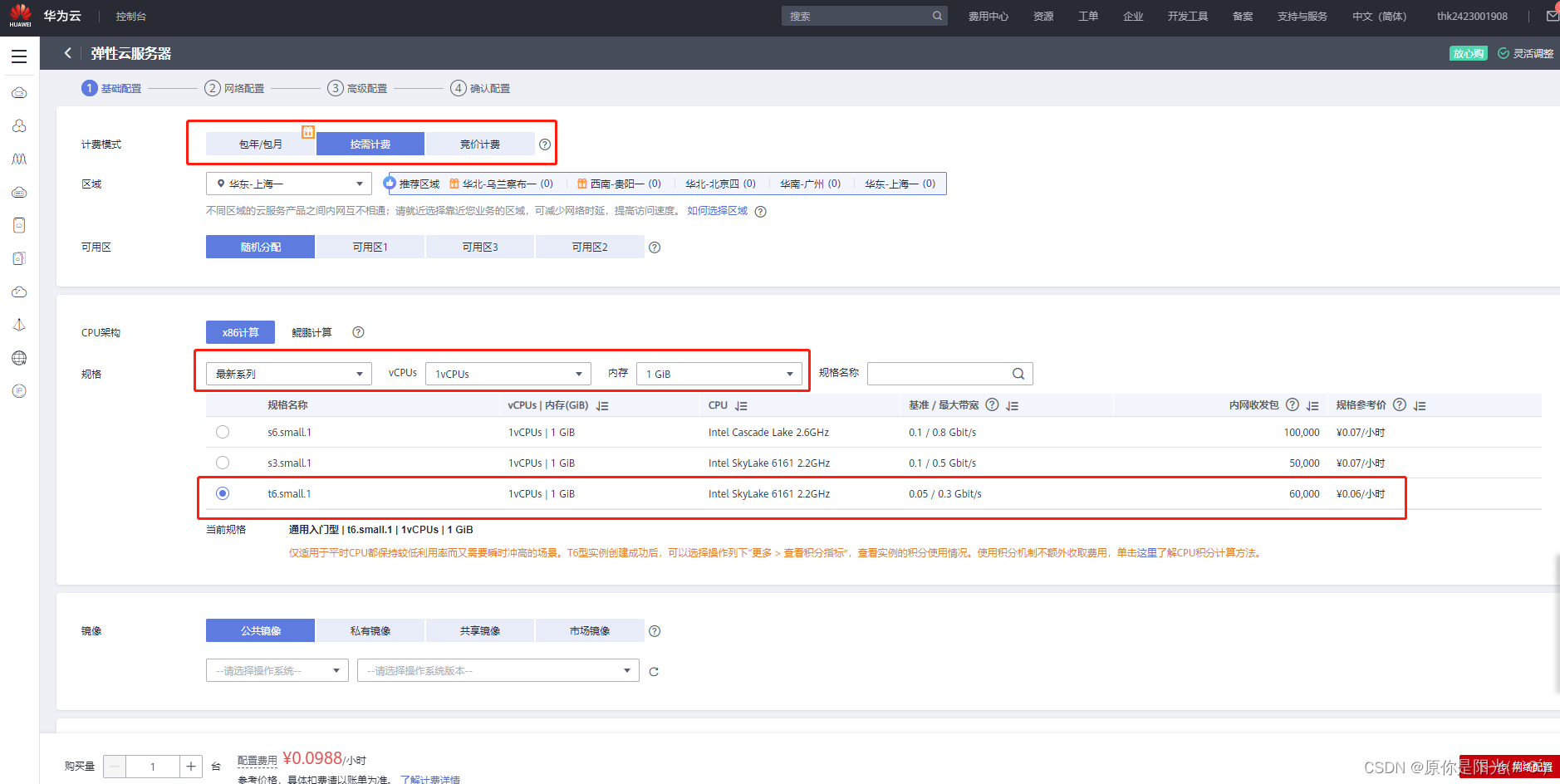Click the 放心购 badge button
Image resolution: width=1560 pixels, height=784 pixels.
pyautogui.click(x=1469, y=53)
